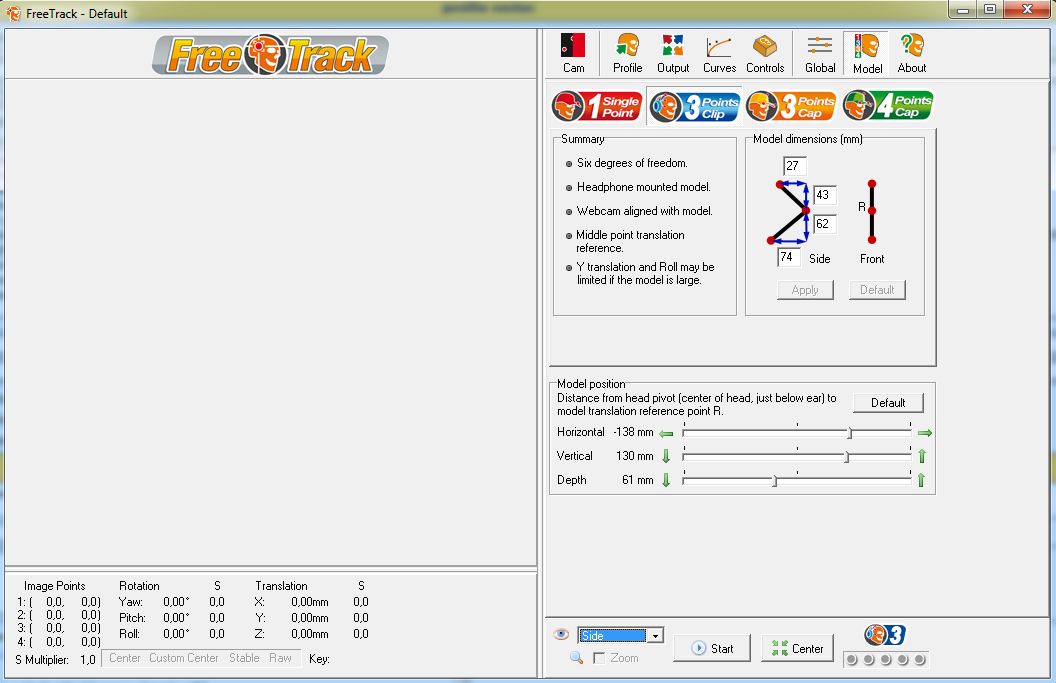
Task: Click the Center button beside Start
Action: tap(797, 649)
